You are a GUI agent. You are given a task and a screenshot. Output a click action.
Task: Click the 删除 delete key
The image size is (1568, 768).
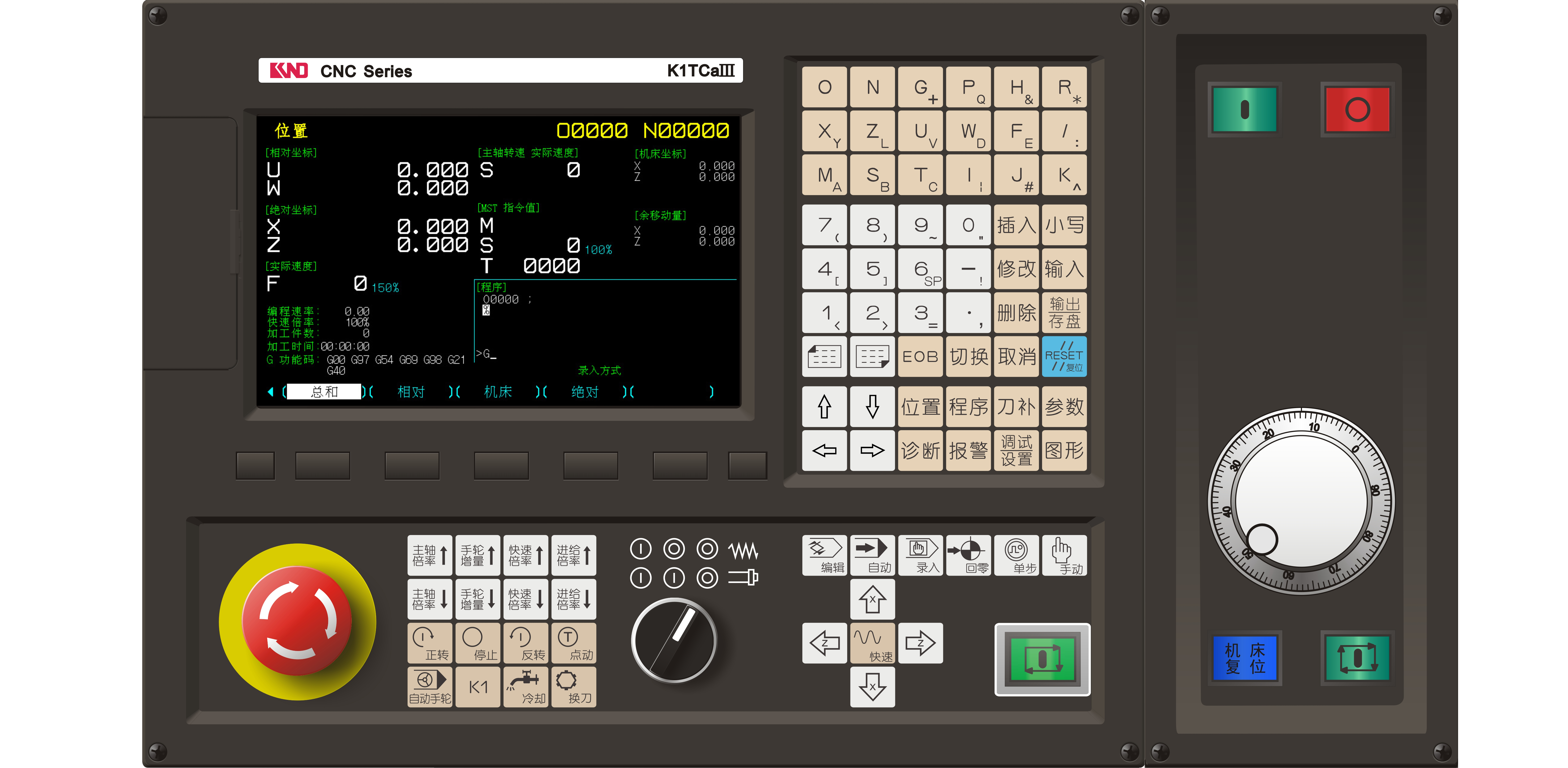click(1017, 313)
